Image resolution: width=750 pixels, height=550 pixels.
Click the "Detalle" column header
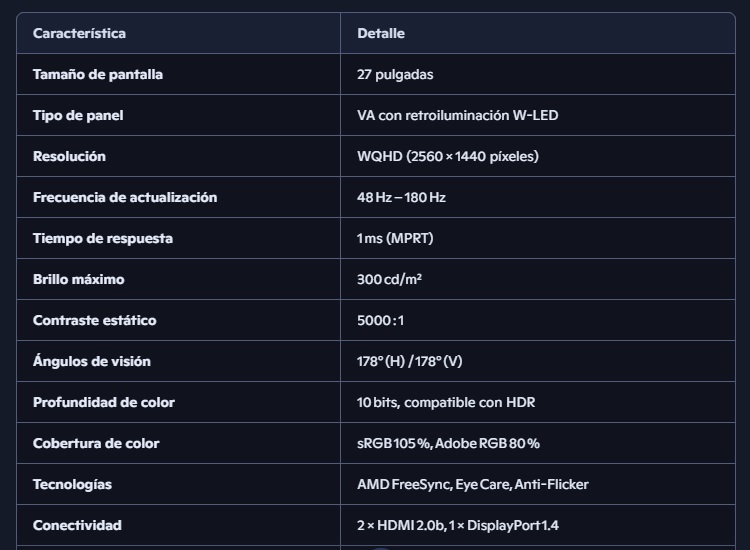[381, 33]
